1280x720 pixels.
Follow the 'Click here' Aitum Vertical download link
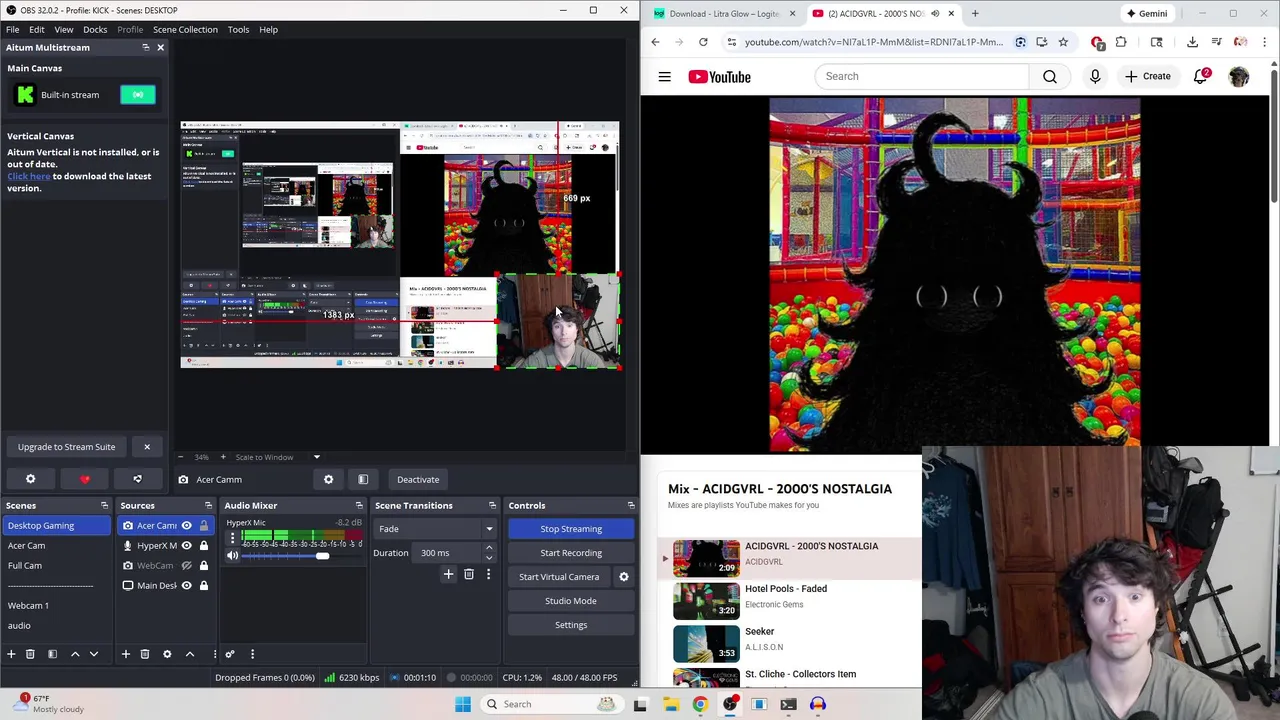pos(28,176)
